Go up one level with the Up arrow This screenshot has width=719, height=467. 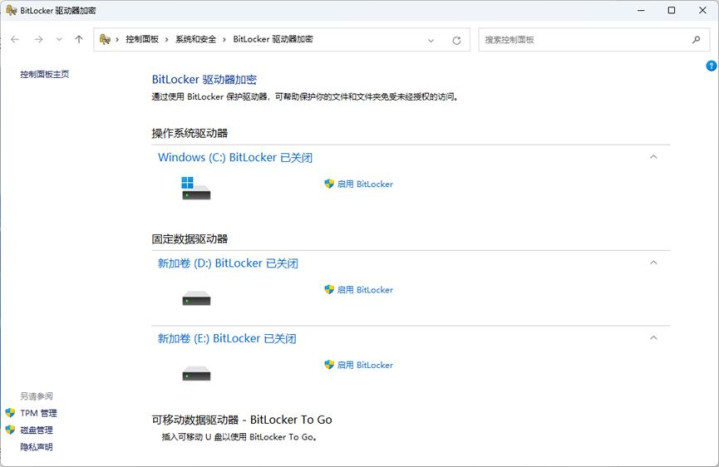coord(79,39)
